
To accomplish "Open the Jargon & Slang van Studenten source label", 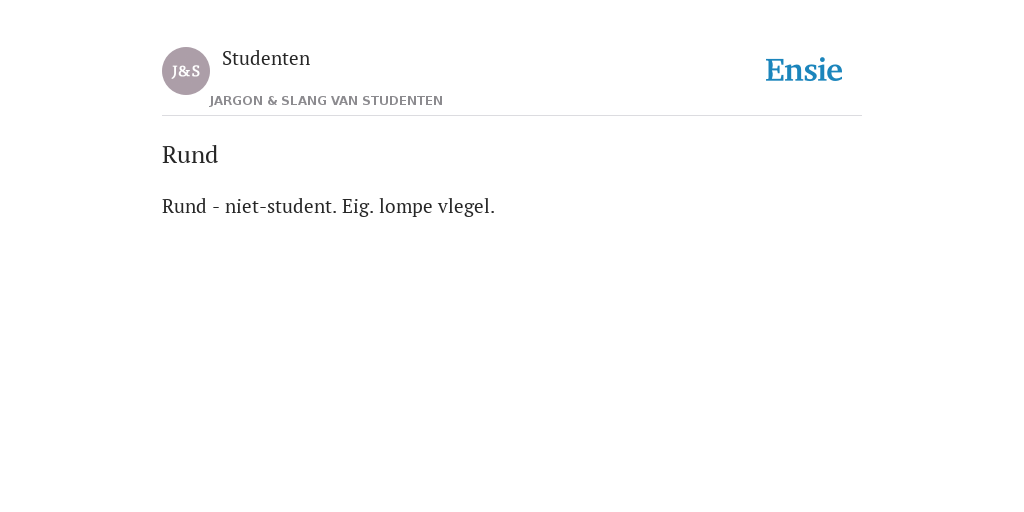I will click(x=326, y=101).
